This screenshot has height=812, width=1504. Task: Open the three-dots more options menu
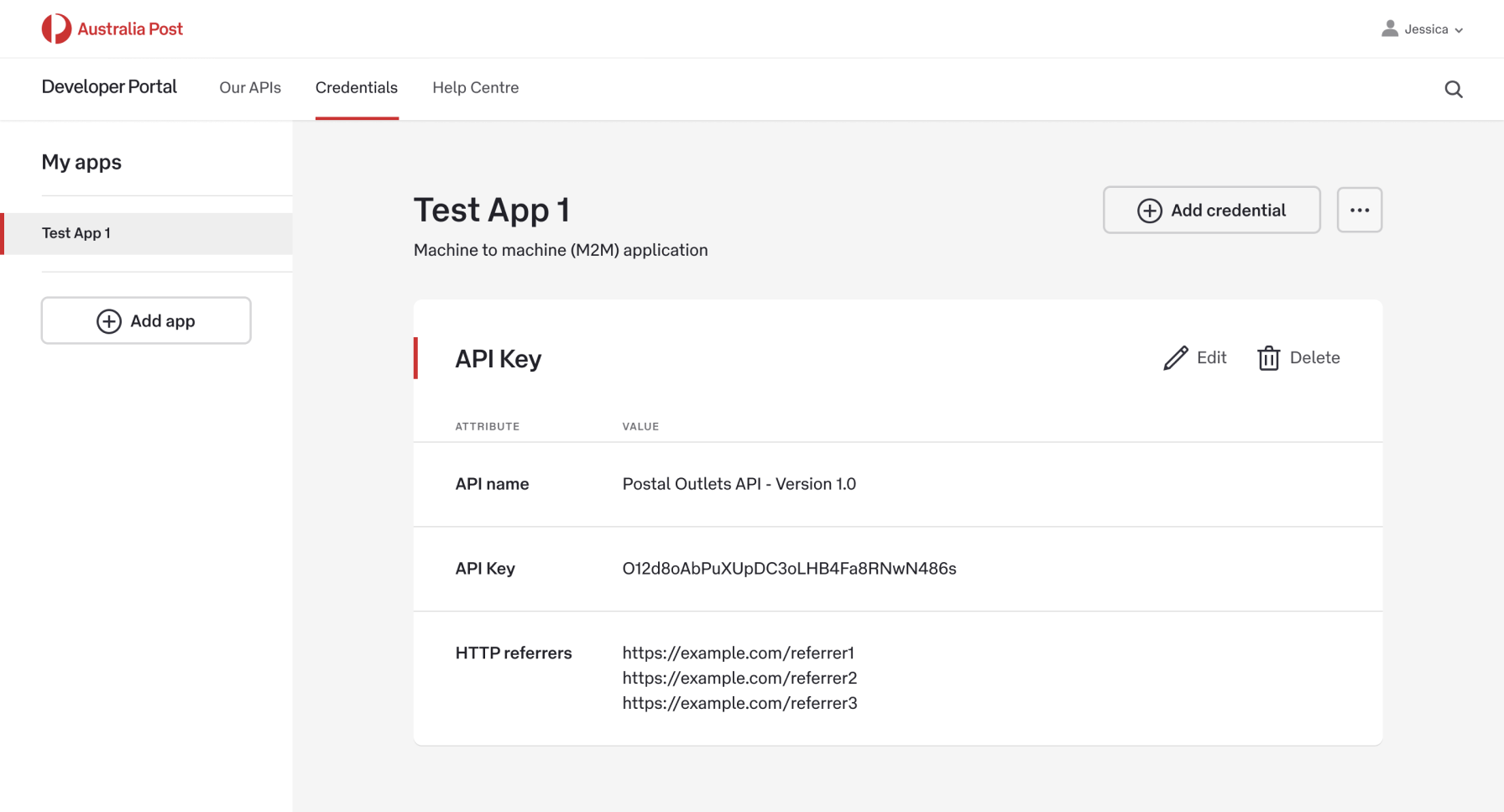pos(1359,210)
